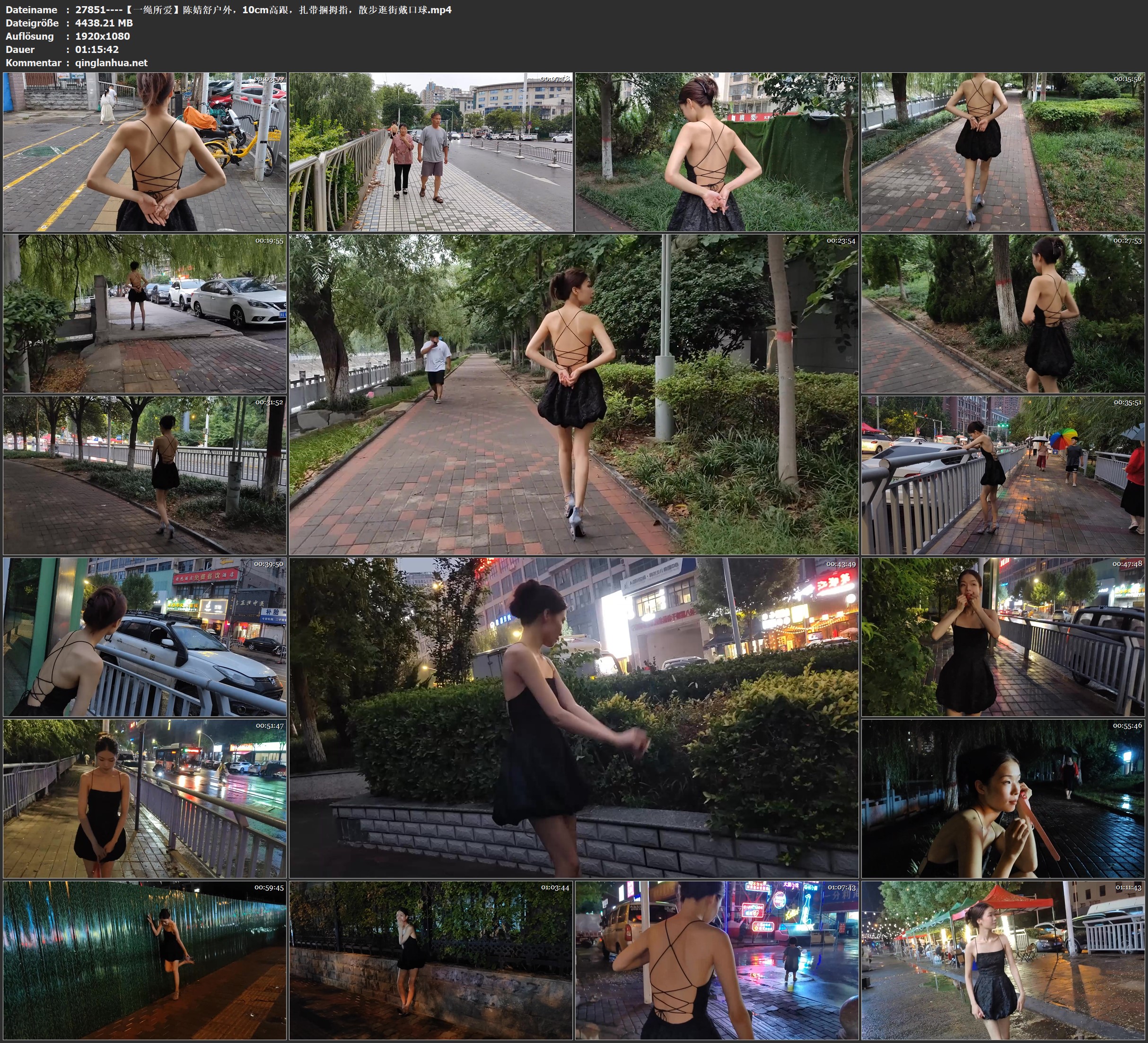1148x1043 pixels.
Task: Click the thumbnail timestamped 00:15:56
Action: (x=1003, y=151)
